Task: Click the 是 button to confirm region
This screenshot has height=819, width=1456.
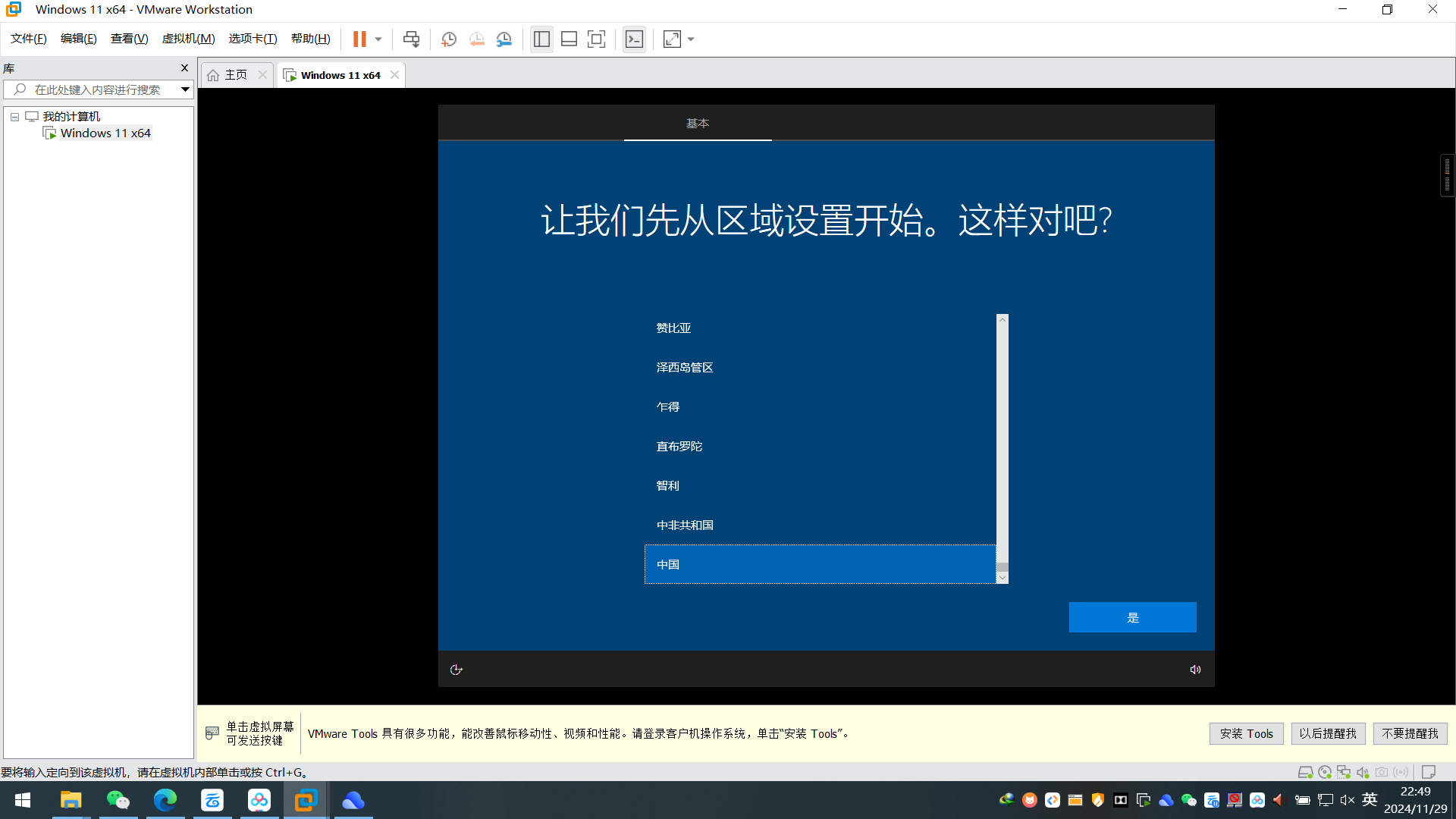Action: coord(1132,617)
